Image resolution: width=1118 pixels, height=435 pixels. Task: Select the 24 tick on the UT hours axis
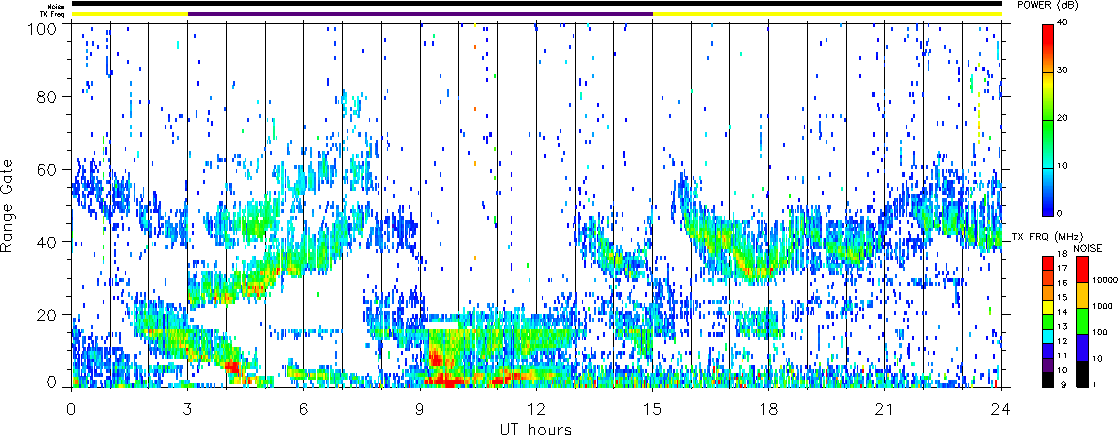pos(1000,409)
